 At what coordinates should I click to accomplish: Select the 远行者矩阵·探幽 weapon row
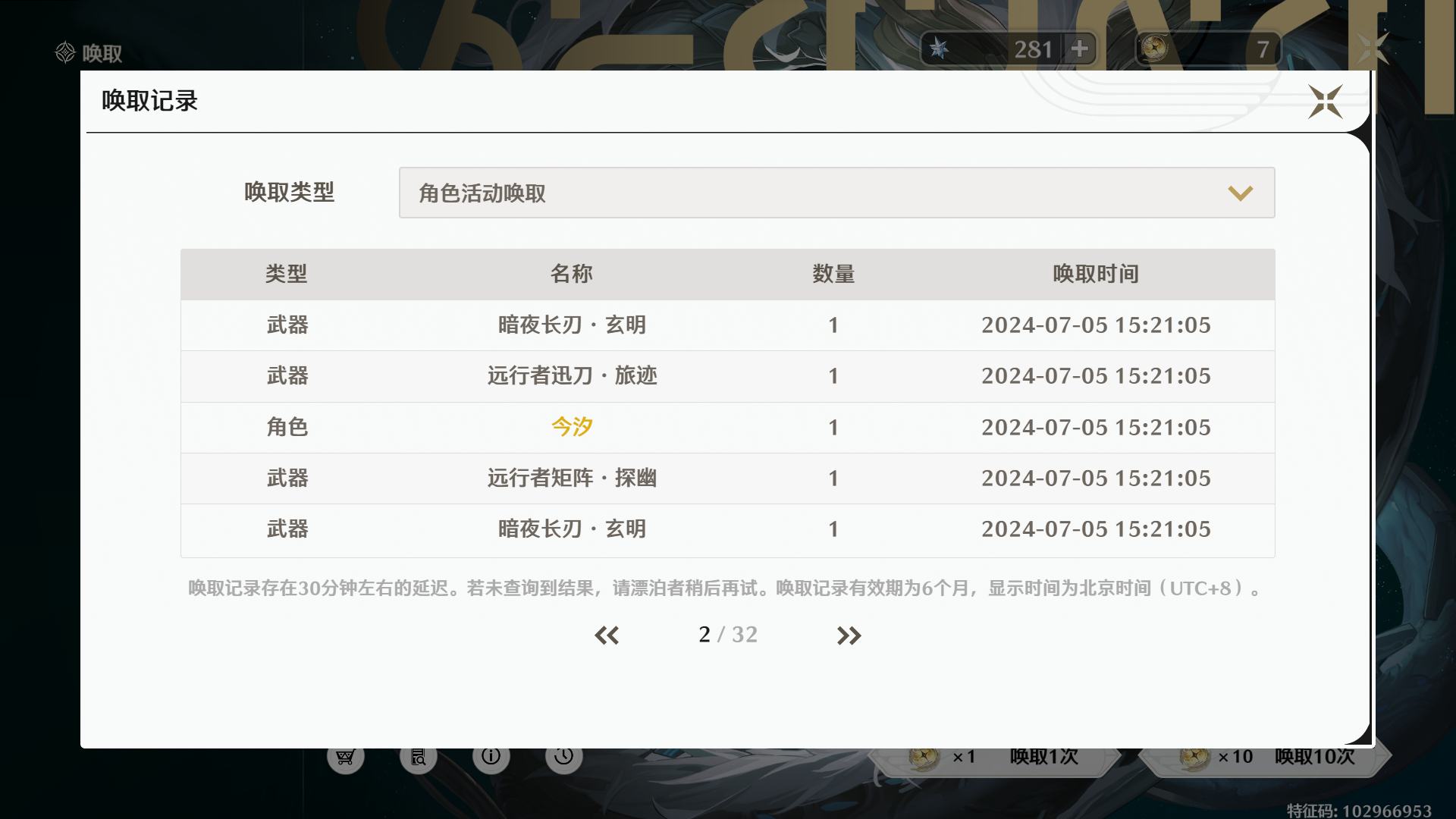[x=572, y=479]
